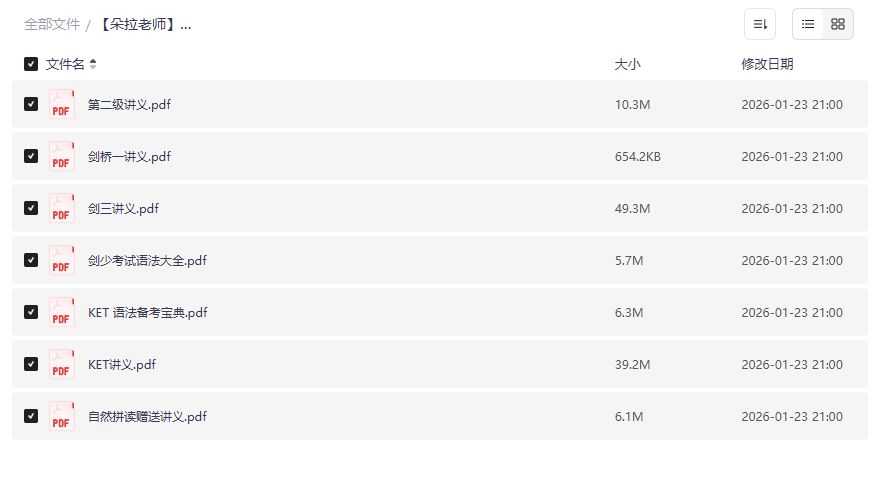The image size is (878, 495).
Task: Uncheck the 第二级讲义.pdf checkbox
Action: tap(31, 104)
